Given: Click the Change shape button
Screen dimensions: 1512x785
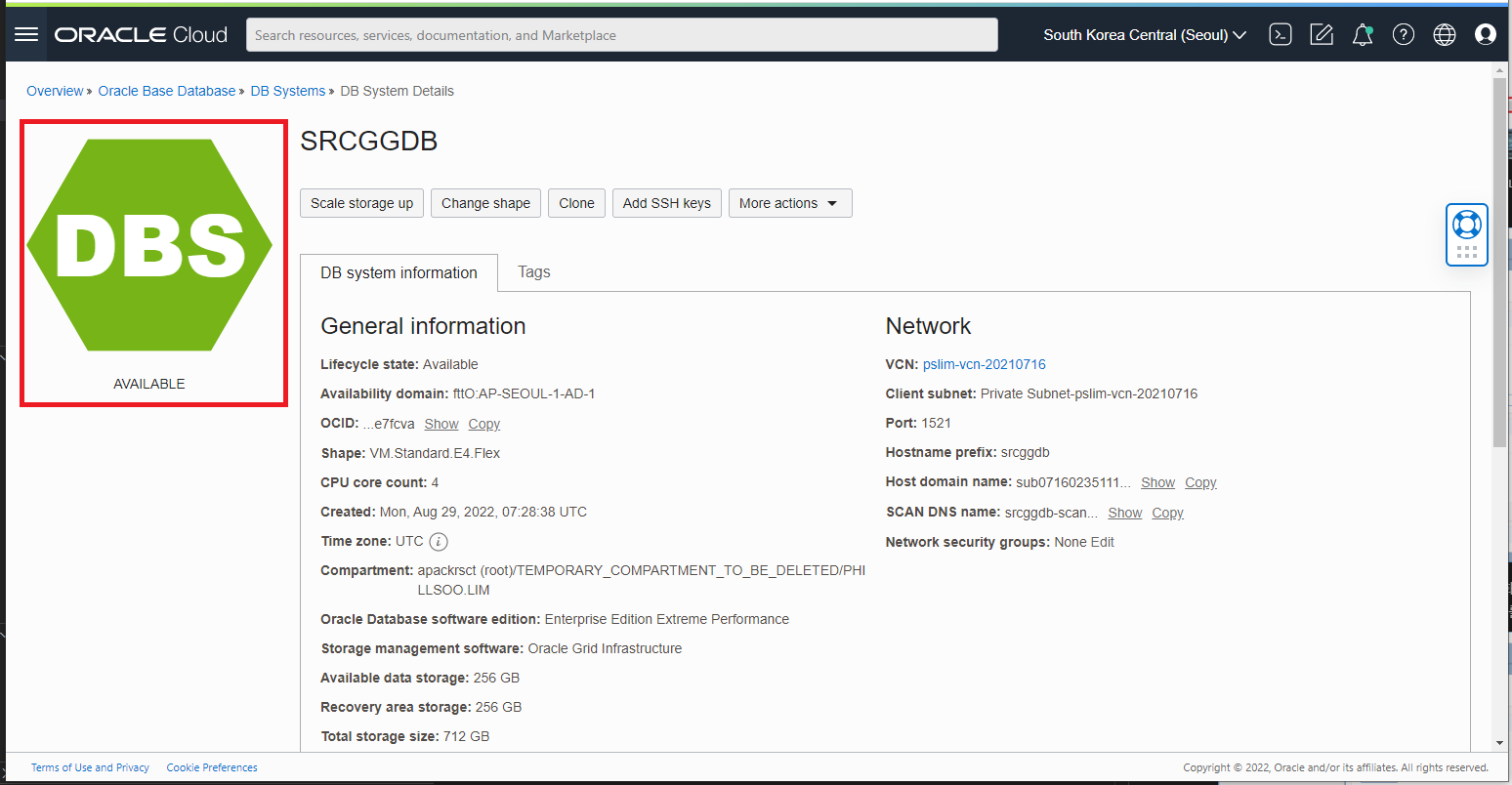Looking at the screenshot, I should pyautogui.click(x=485, y=203).
